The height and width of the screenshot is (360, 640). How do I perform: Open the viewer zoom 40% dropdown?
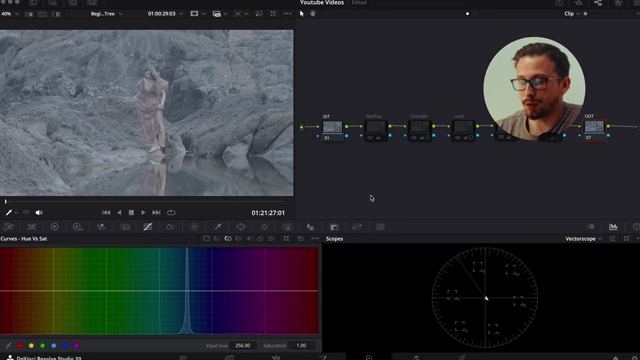coord(10,14)
